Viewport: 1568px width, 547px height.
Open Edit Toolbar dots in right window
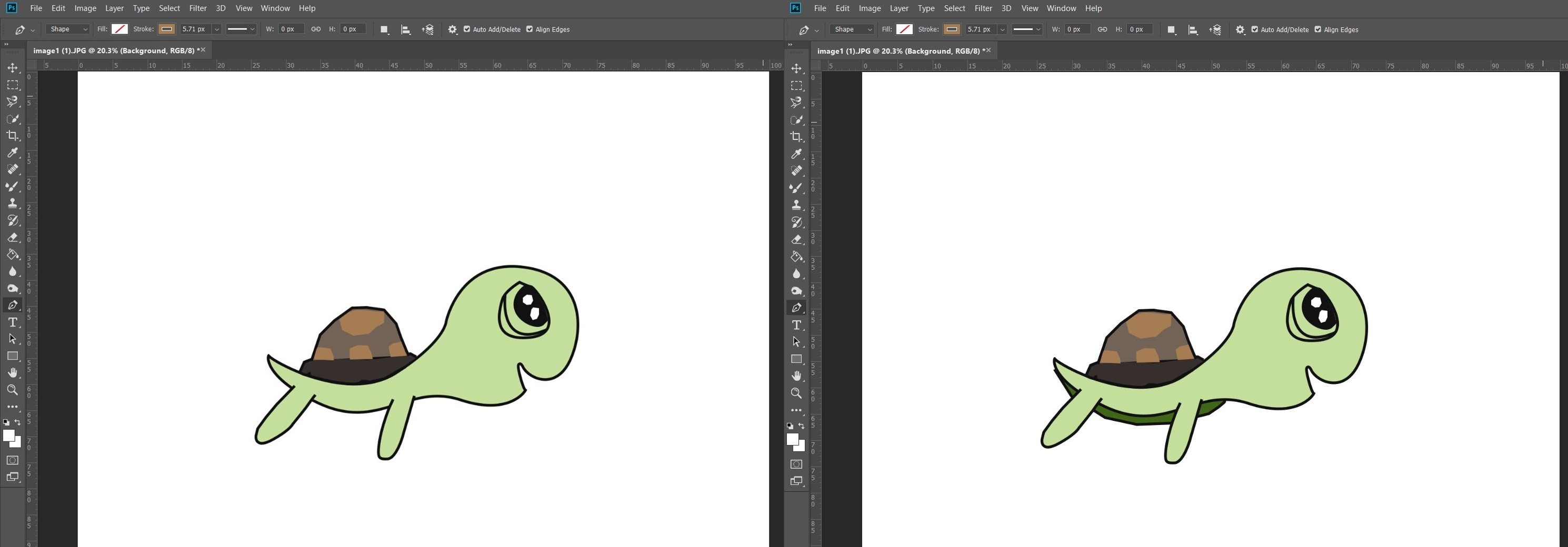pyautogui.click(x=796, y=410)
